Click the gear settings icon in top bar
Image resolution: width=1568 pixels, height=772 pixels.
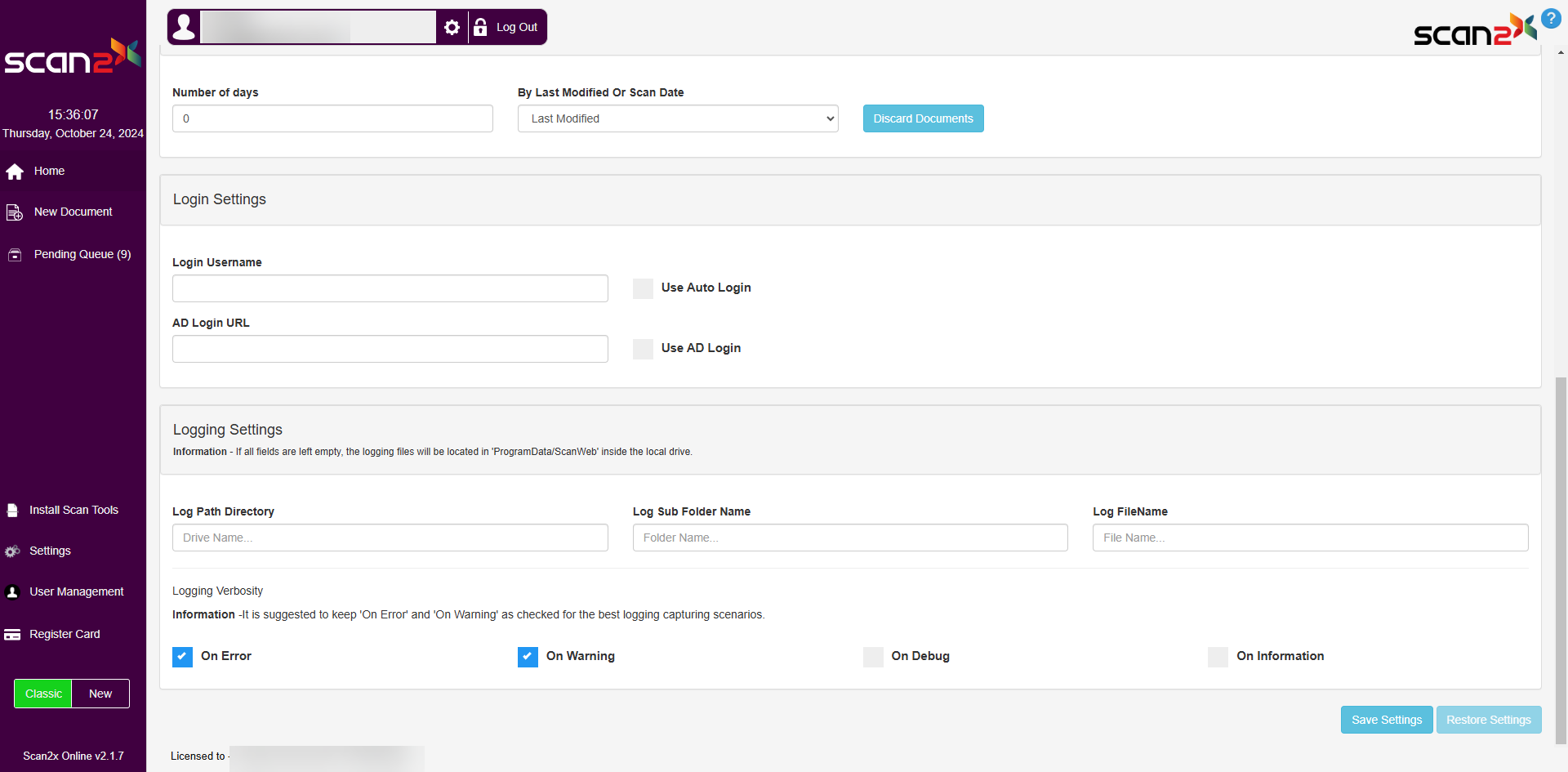coord(452,28)
